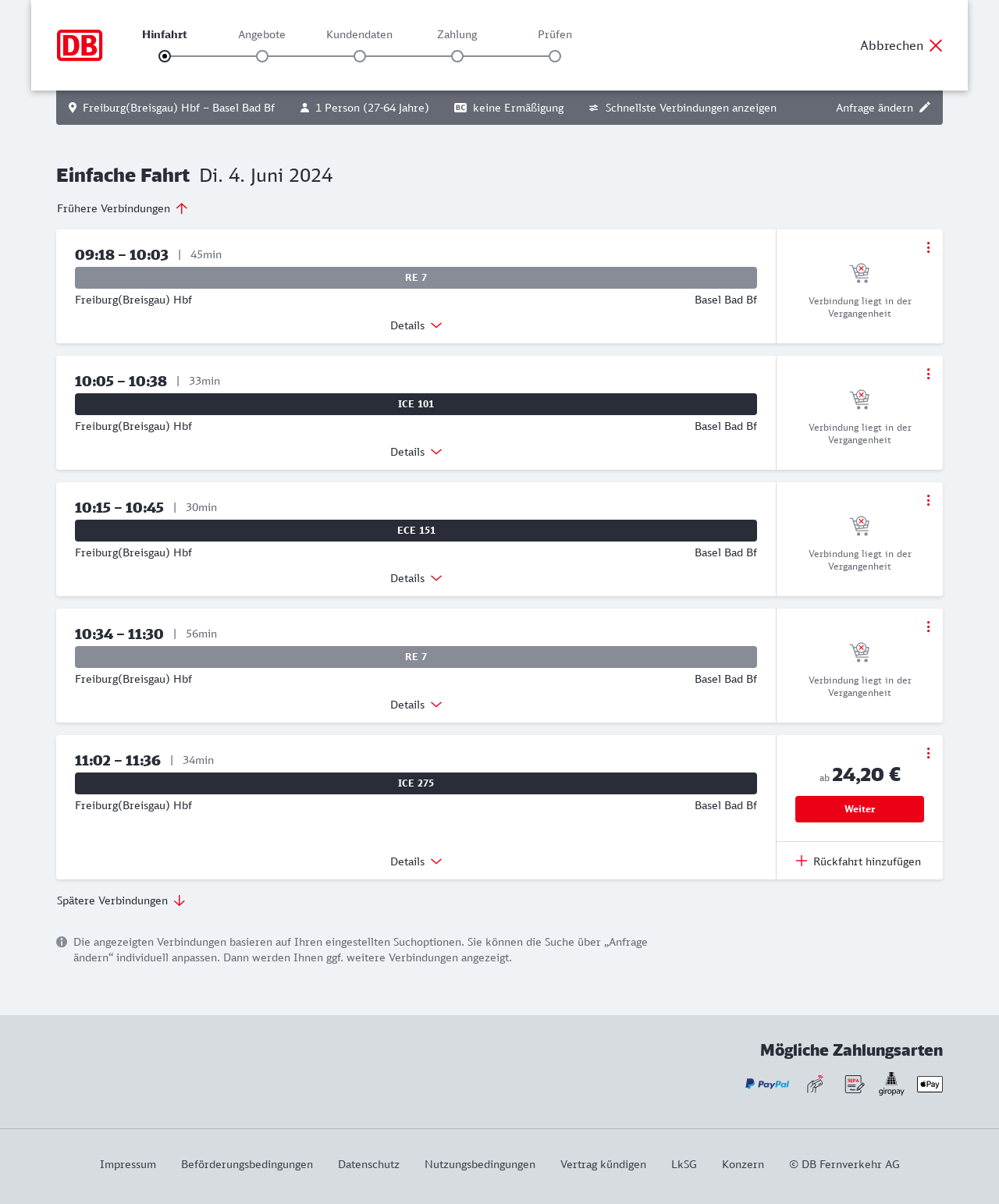Screen dimensions: 999x1204
Task: Click the PayPal payment icon
Action: click(x=767, y=1084)
